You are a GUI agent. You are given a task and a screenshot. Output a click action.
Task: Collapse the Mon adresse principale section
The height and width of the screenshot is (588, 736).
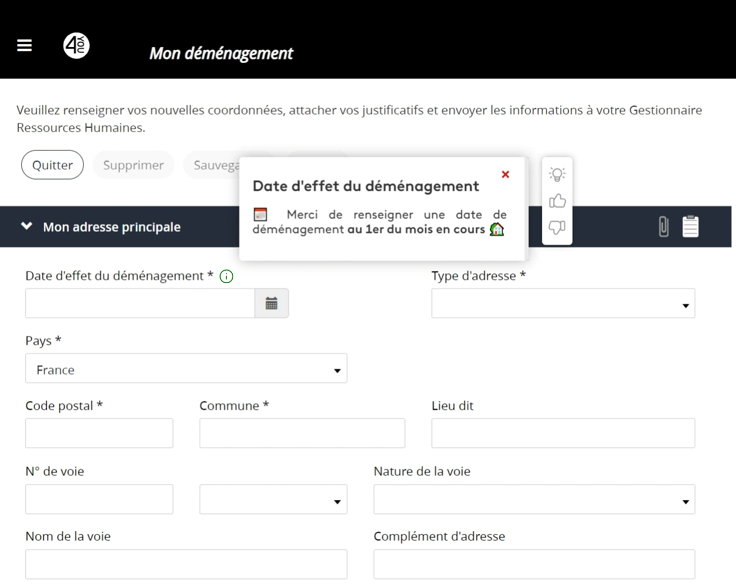pyautogui.click(x=27, y=226)
